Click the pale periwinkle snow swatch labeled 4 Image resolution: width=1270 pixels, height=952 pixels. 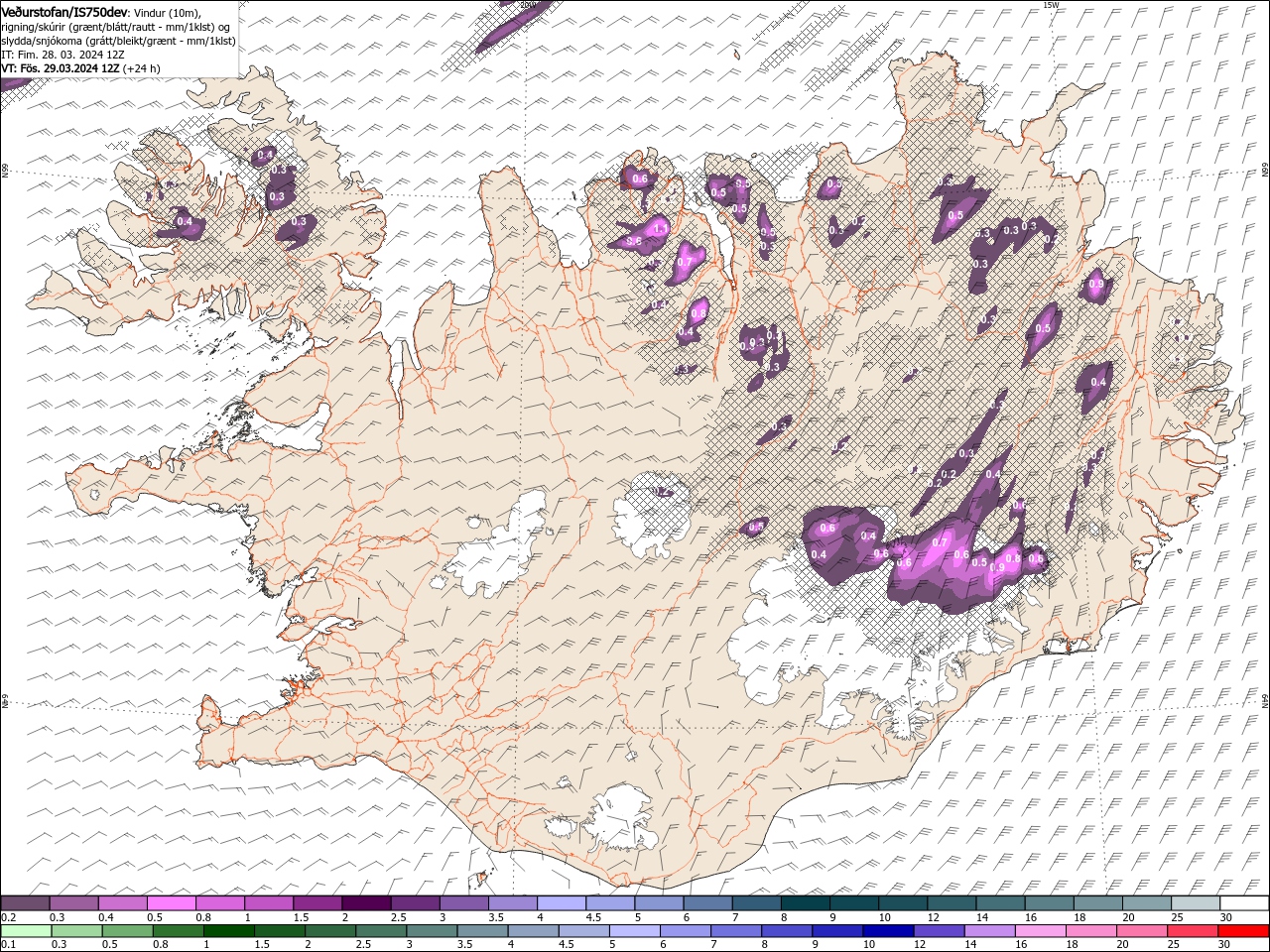coord(562,903)
